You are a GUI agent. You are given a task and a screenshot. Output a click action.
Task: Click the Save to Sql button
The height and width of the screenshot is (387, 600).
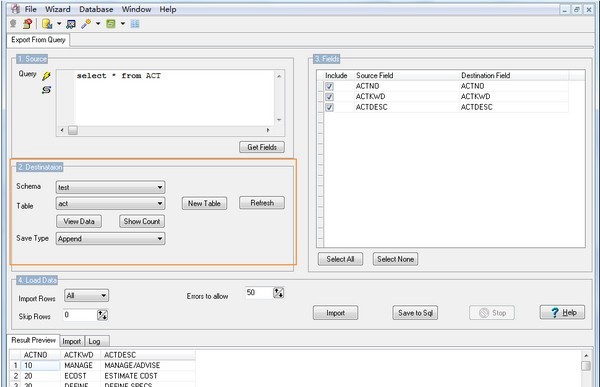415,313
